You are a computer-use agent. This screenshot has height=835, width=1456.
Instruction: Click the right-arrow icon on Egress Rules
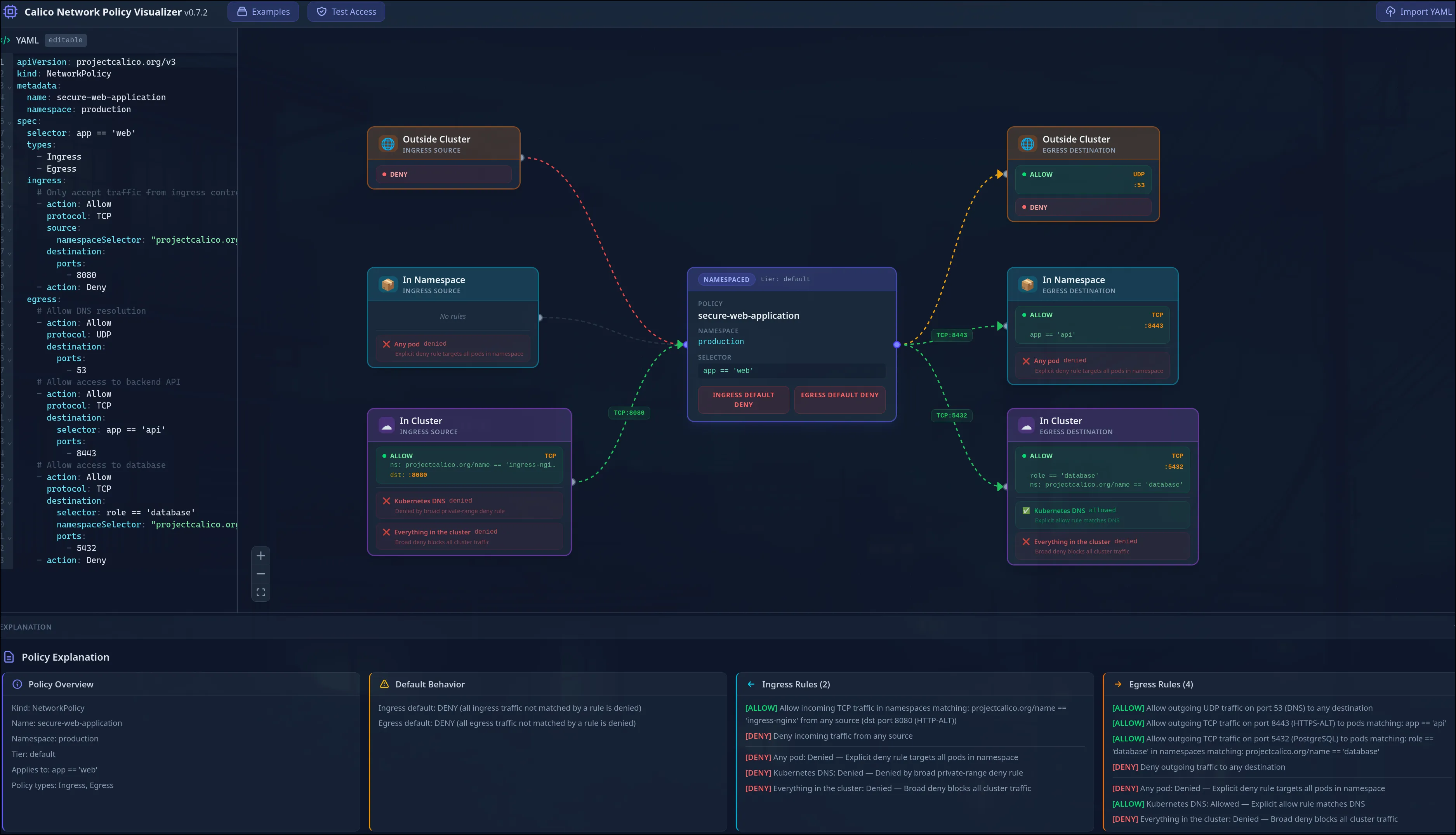(1118, 684)
